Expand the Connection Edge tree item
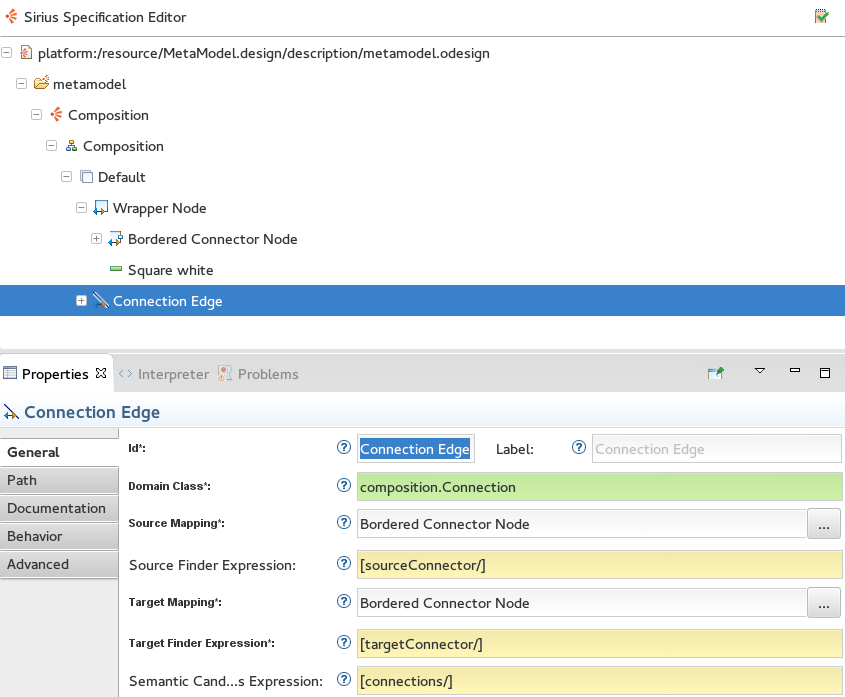Viewport: 845px width, 697px height. click(x=81, y=300)
